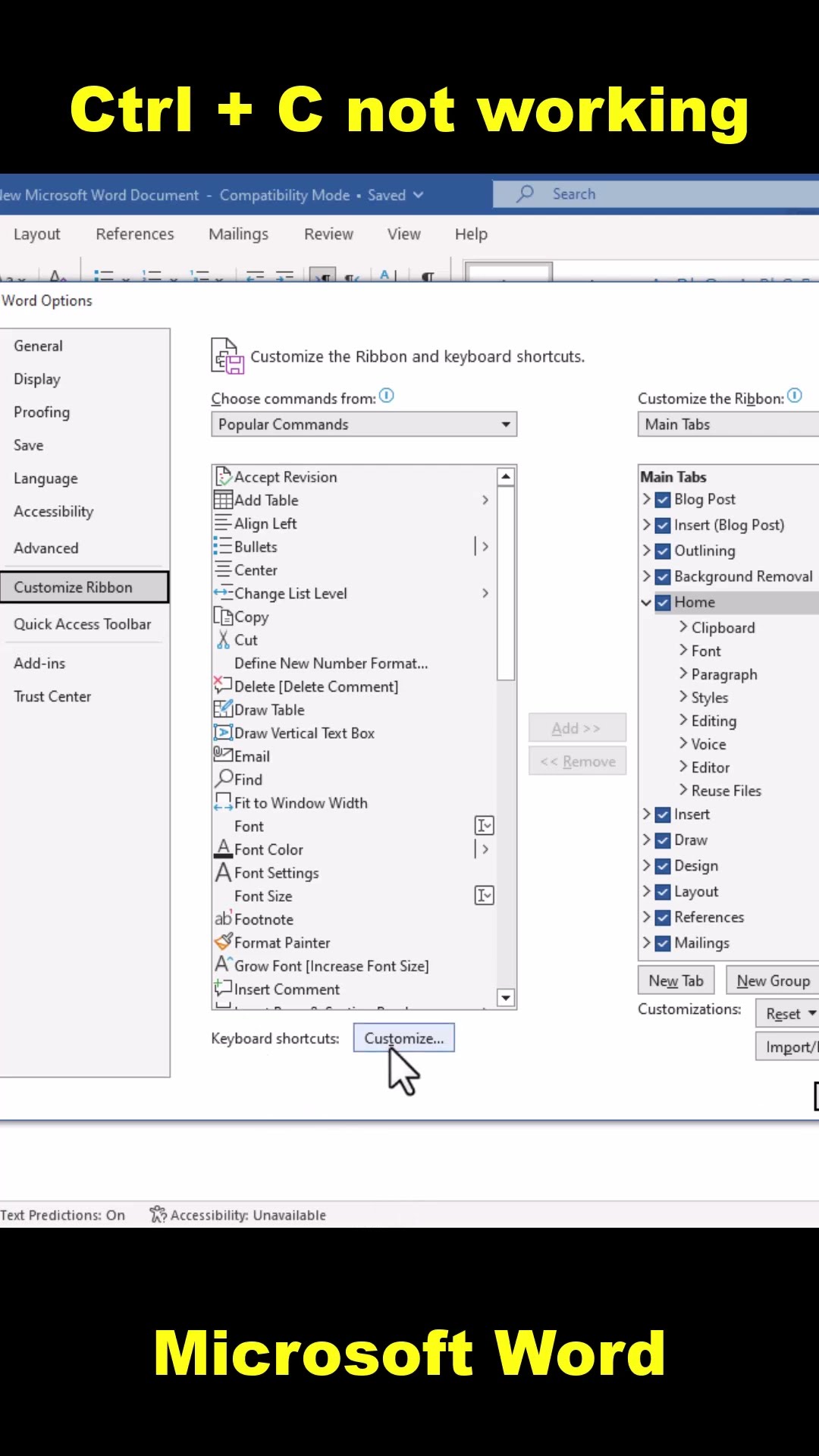
Task: Click the Accept Revision command icon
Action: [x=223, y=476]
